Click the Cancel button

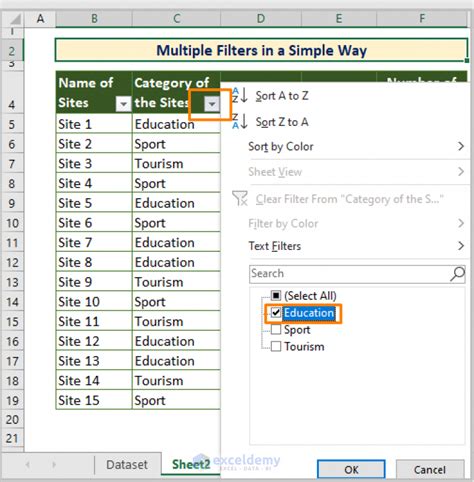point(430,470)
